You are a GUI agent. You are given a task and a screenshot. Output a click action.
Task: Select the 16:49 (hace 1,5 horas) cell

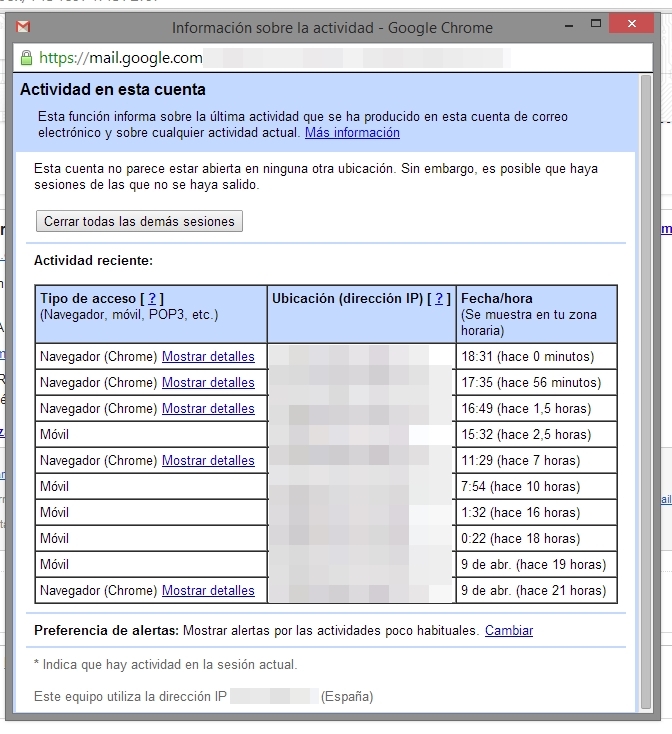coord(536,409)
